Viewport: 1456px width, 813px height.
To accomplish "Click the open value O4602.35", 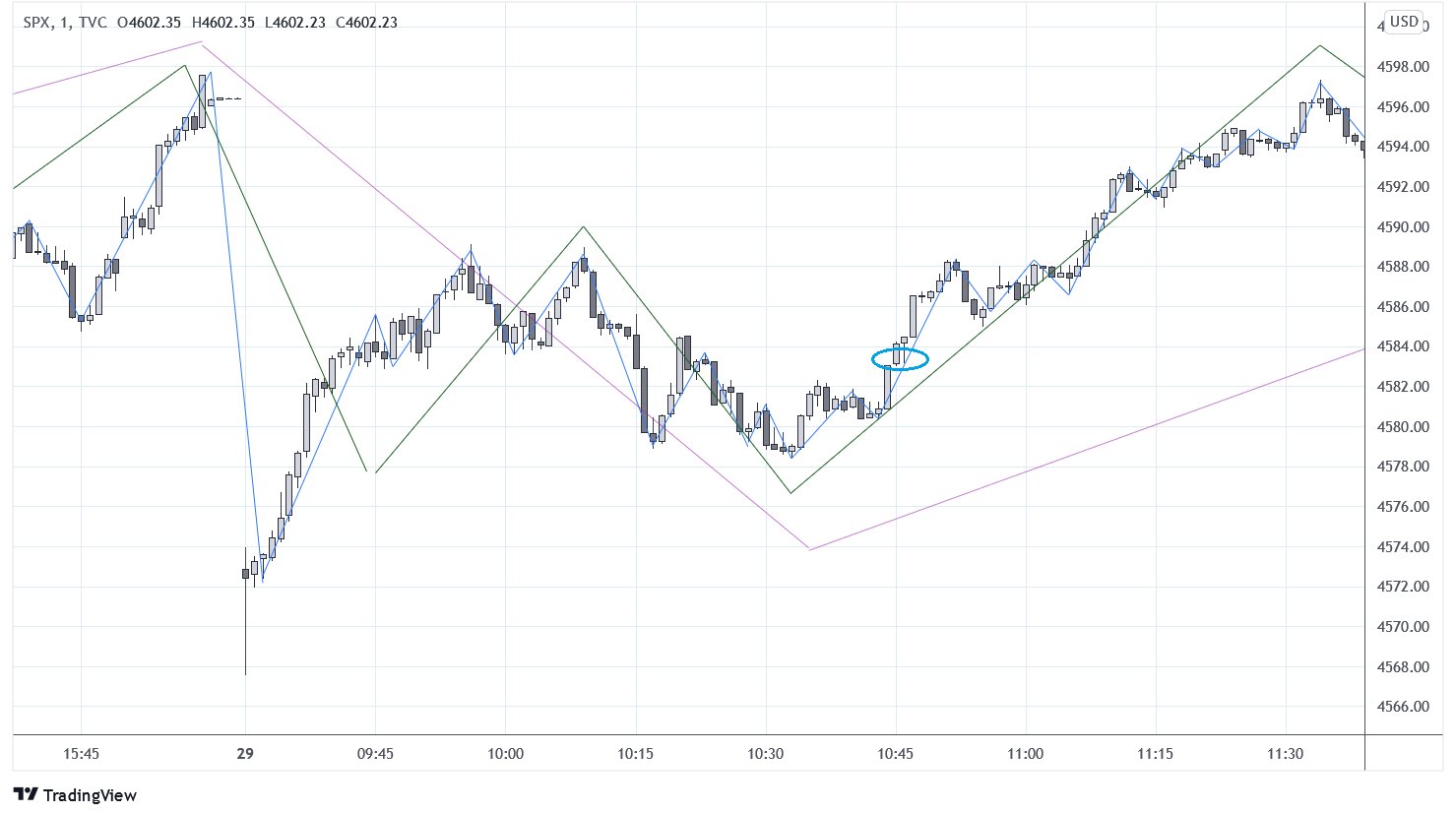I will [149, 23].
